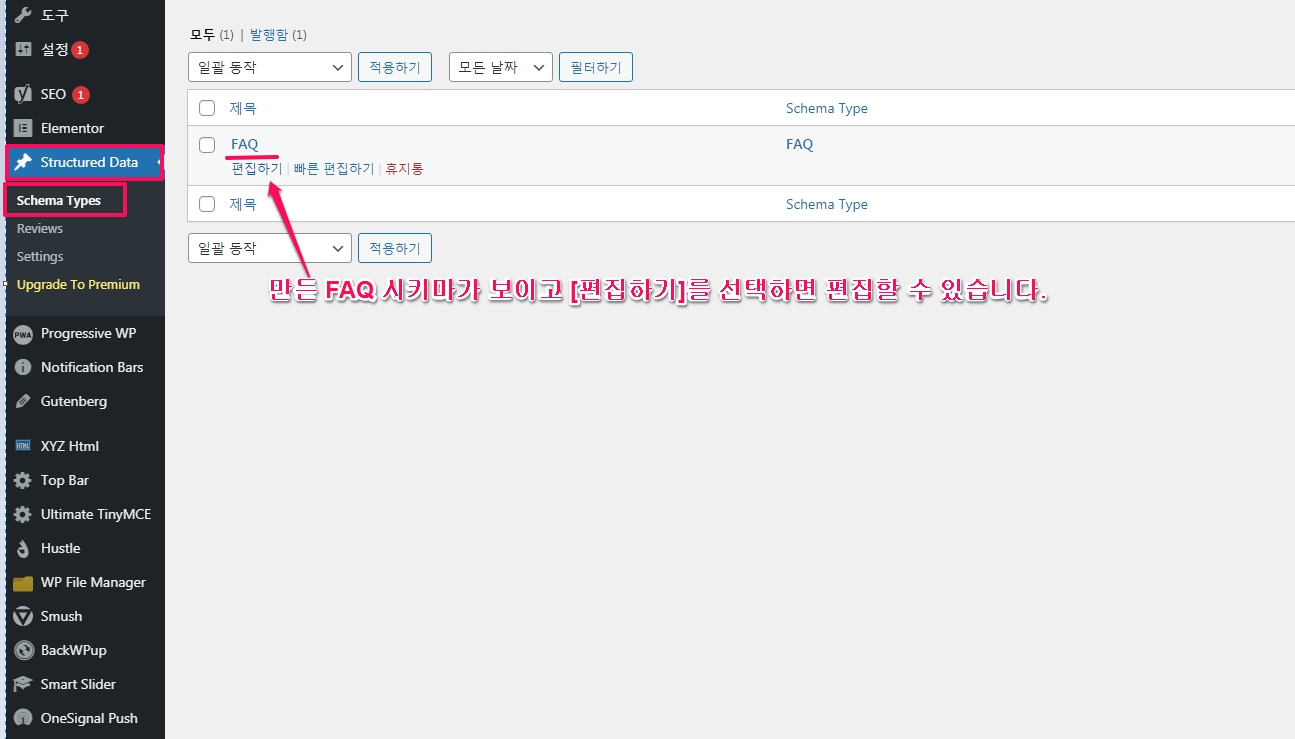
Task: Click the Smush icon
Action: click(x=23, y=617)
